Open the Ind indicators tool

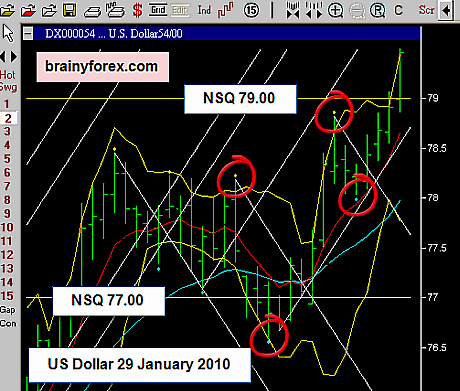tap(204, 10)
